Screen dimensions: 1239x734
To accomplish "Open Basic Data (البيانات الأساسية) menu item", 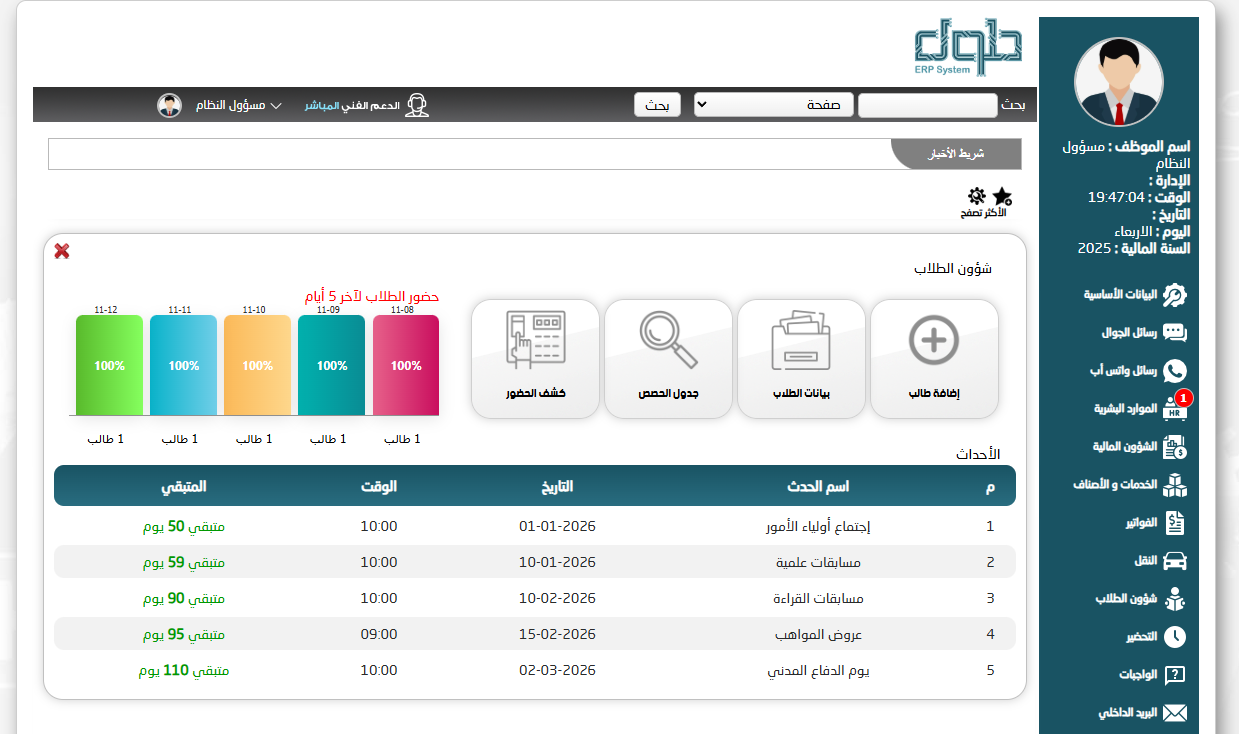I will 1135,295.
